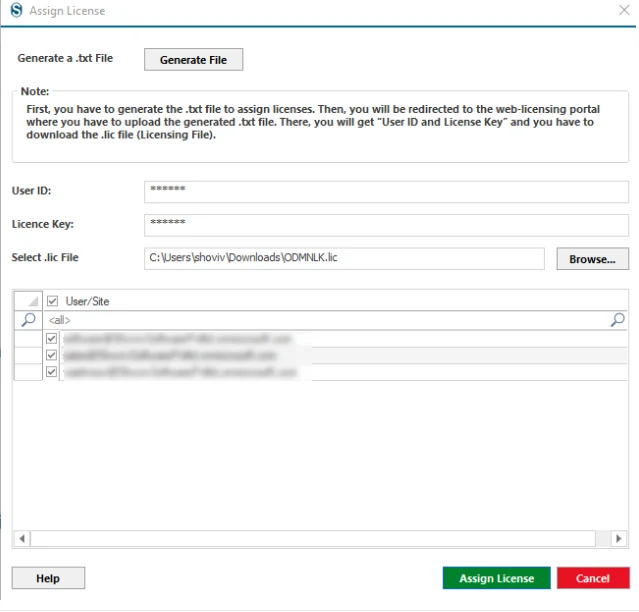
Task: Uncheck the second user row checkbox
Action: click(x=51, y=355)
